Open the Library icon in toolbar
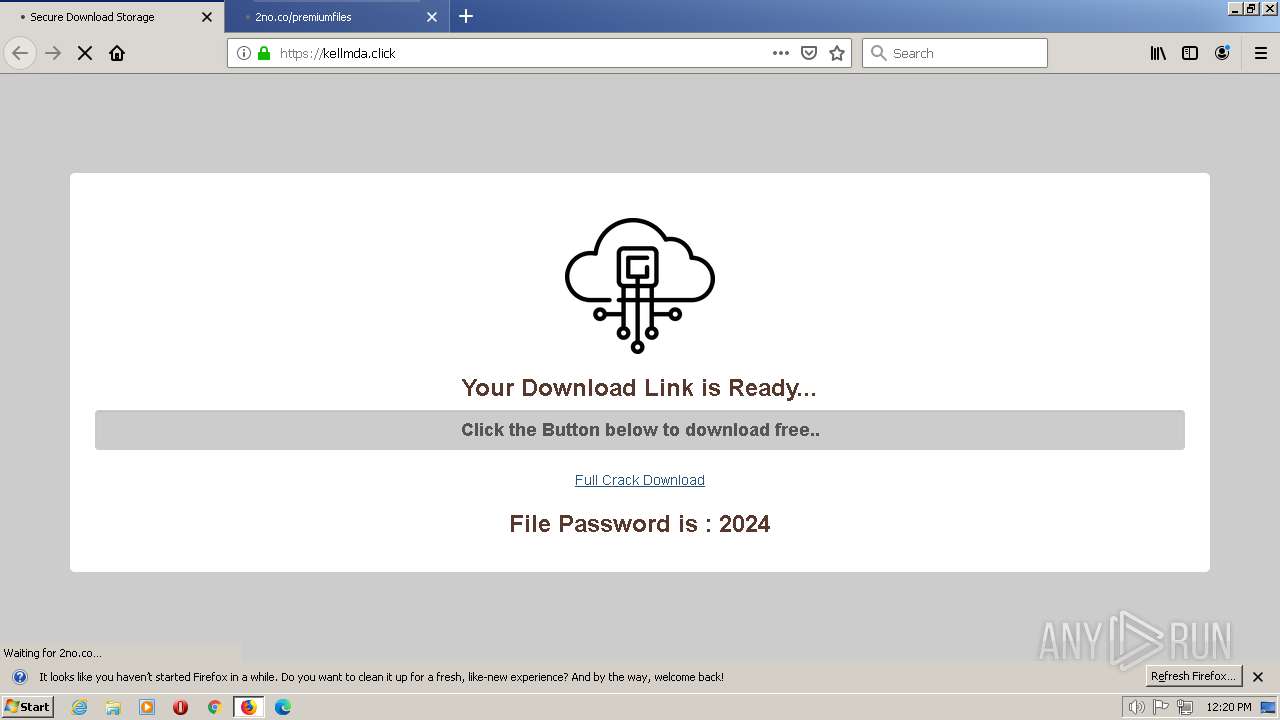Viewport: 1280px width, 720px height. point(1158,53)
